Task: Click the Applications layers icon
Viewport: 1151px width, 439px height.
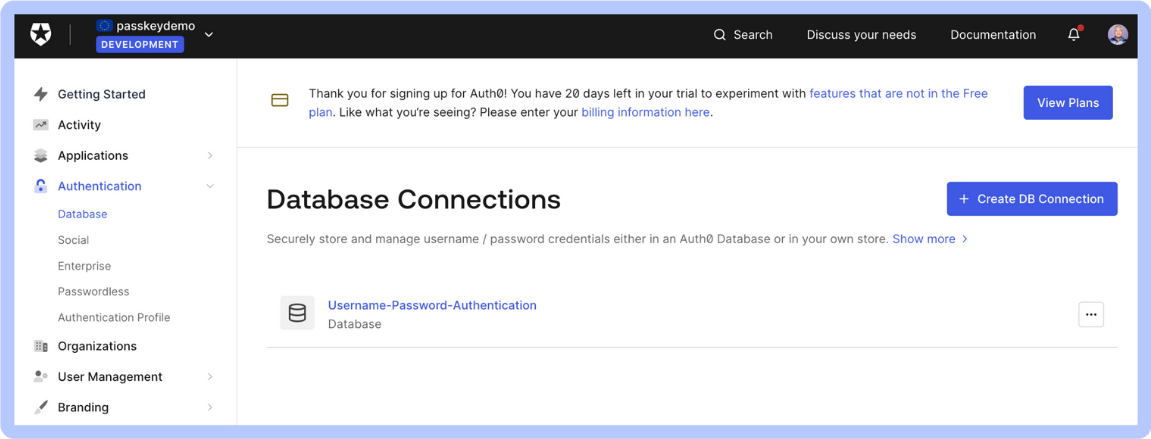Action: (41, 156)
